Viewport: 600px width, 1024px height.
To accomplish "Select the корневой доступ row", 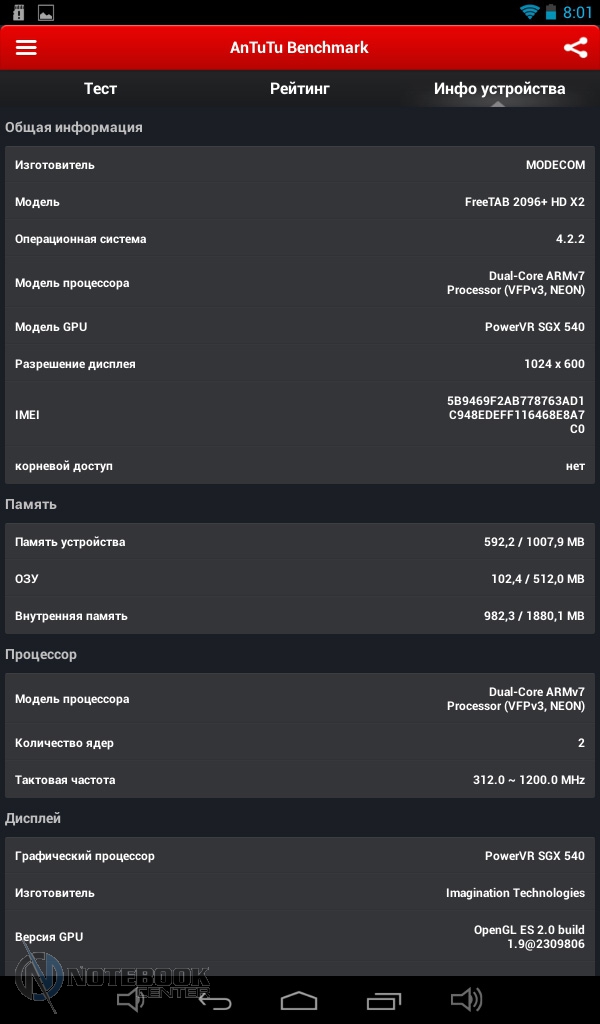I will 300,466.
